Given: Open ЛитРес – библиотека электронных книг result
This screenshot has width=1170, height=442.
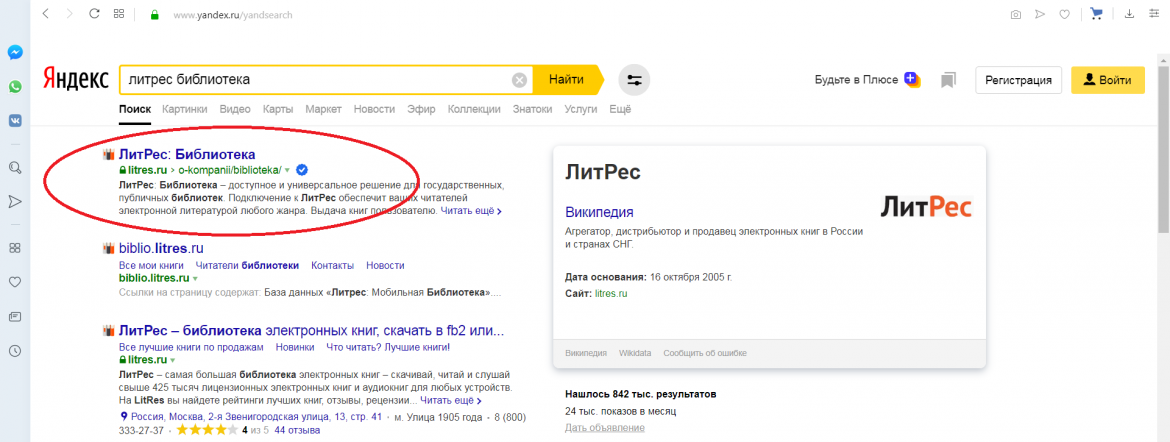Looking at the screenshot, I should [311, 330].
